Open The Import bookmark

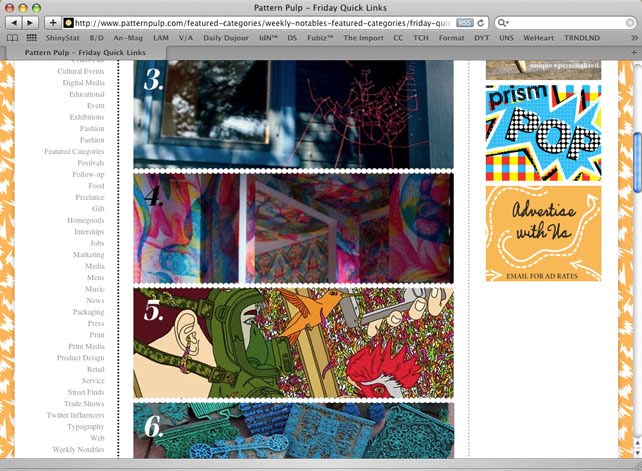pos(364,38)
